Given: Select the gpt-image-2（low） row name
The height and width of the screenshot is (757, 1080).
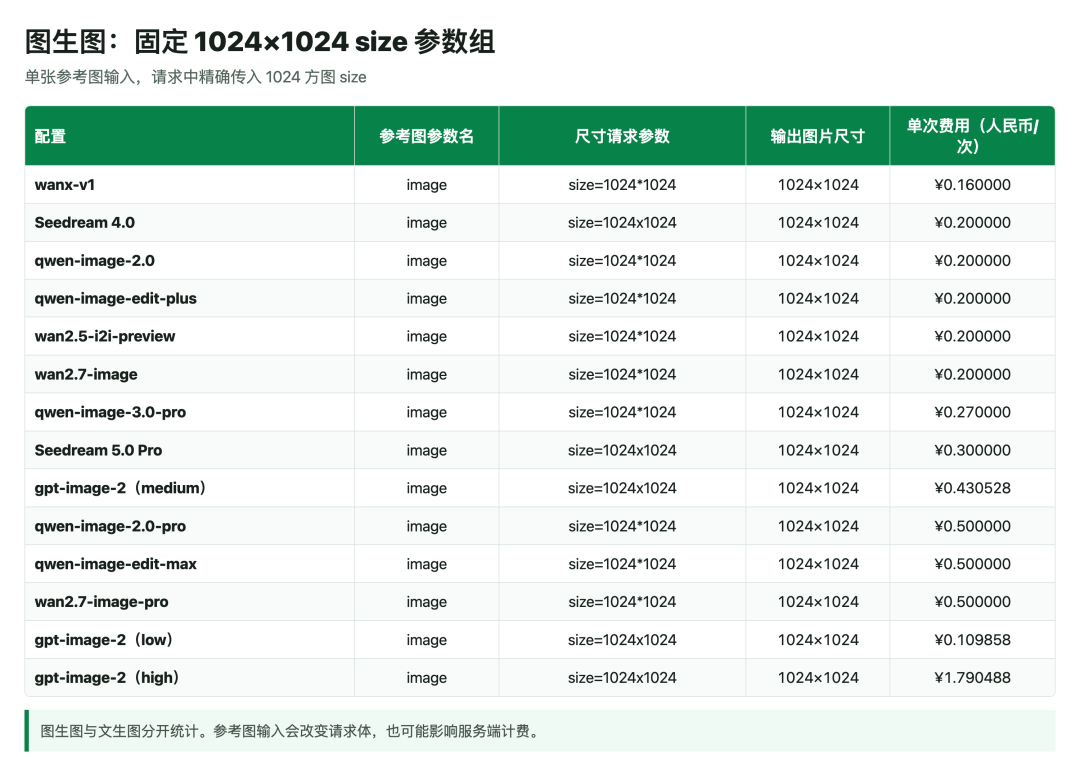Looking at the screenshot, I should tap(105, 639).
